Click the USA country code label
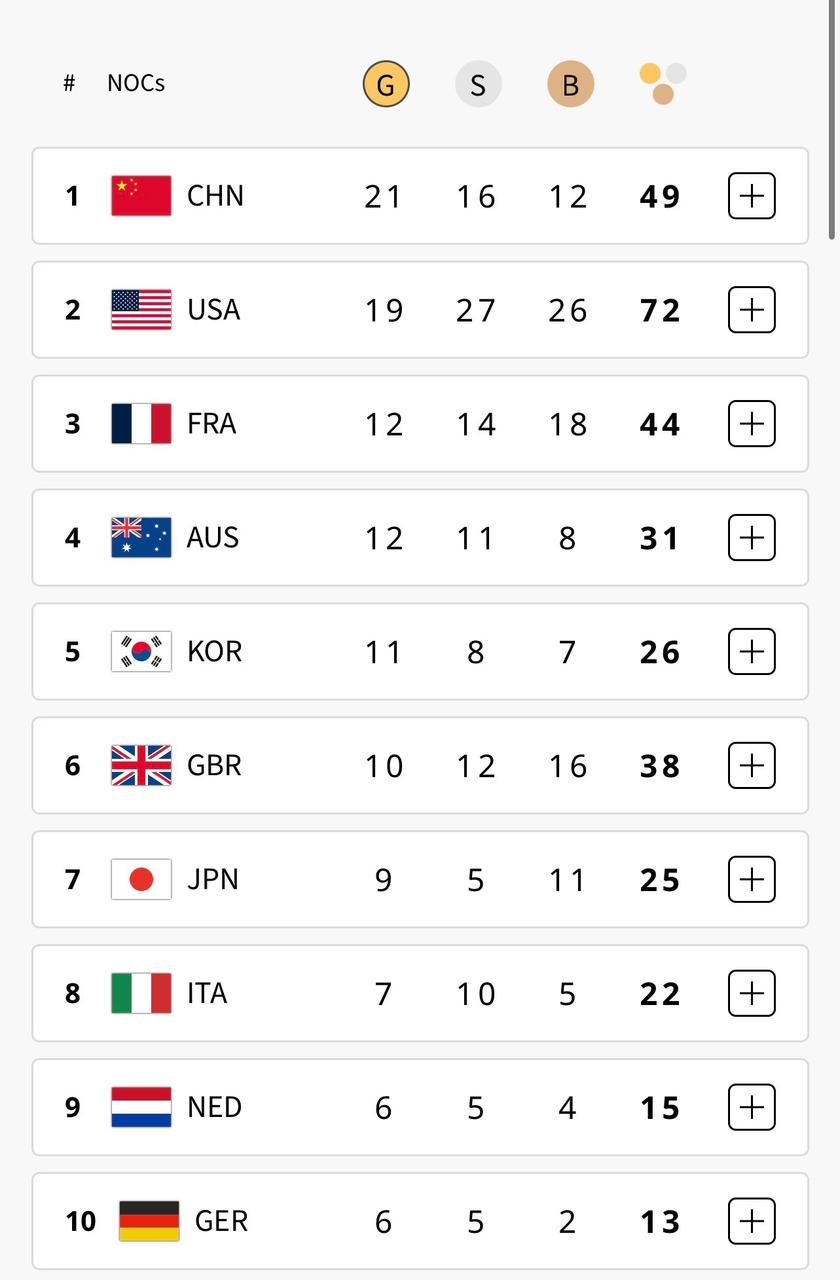Screen dimensions: 840x1280 pyautogui.click(x=214, y=310)
